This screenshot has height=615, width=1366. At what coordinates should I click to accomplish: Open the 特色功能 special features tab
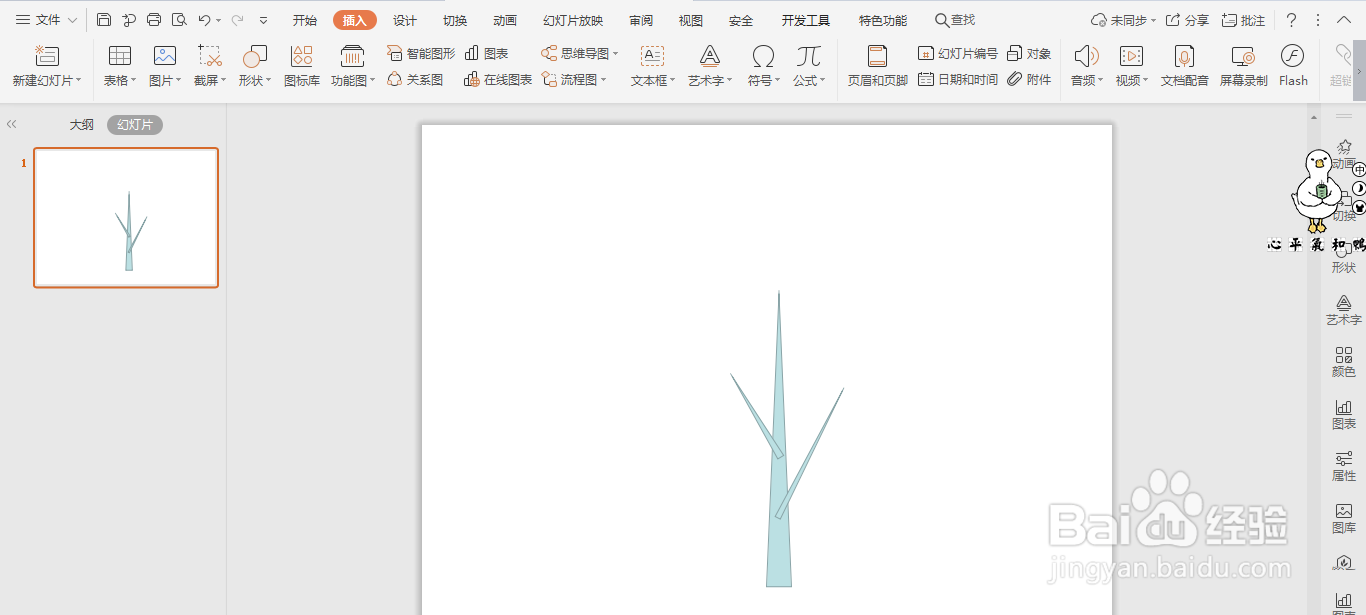(x=883, y=20)
